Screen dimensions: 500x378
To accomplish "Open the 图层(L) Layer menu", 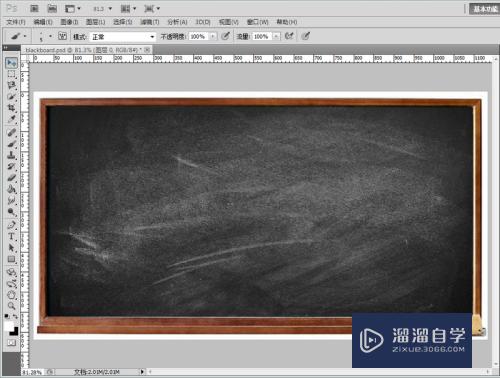I will [96, 22].
